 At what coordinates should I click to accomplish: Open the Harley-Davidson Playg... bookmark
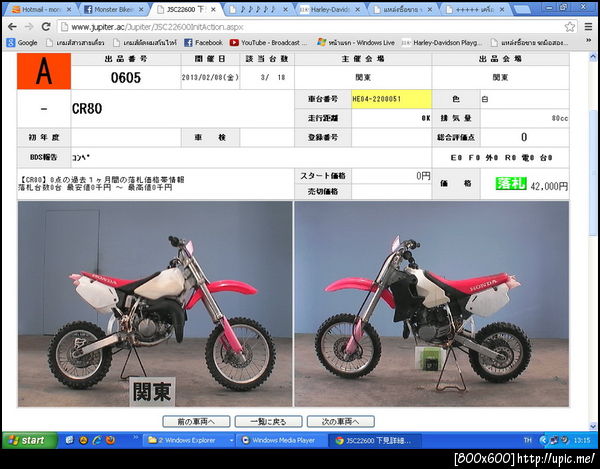point(442,42)
